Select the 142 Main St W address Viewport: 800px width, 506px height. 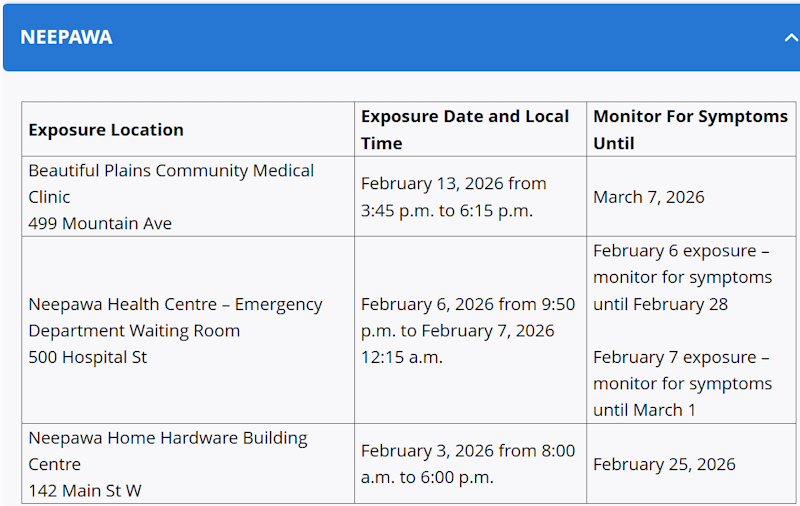point(84,491)
